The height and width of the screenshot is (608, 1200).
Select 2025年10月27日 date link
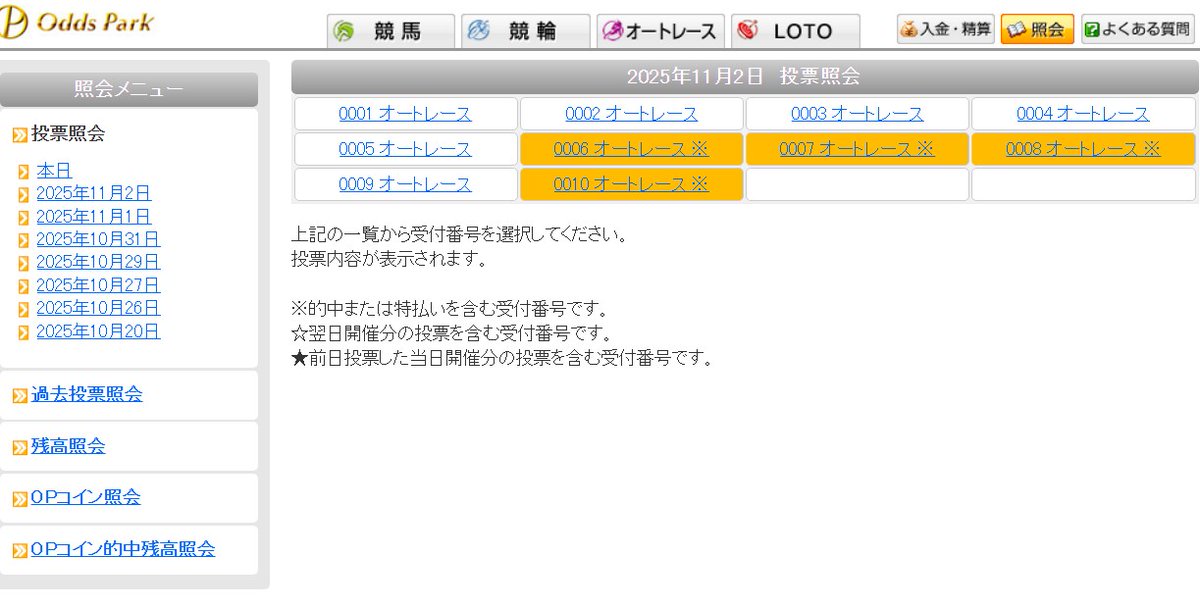[x=98, y=285]
